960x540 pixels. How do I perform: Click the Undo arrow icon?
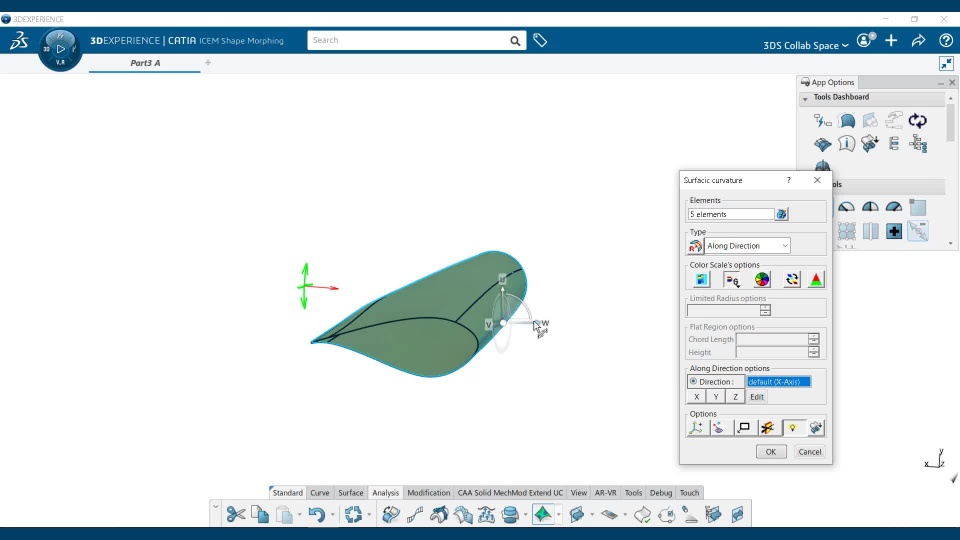tap(316, 514)
